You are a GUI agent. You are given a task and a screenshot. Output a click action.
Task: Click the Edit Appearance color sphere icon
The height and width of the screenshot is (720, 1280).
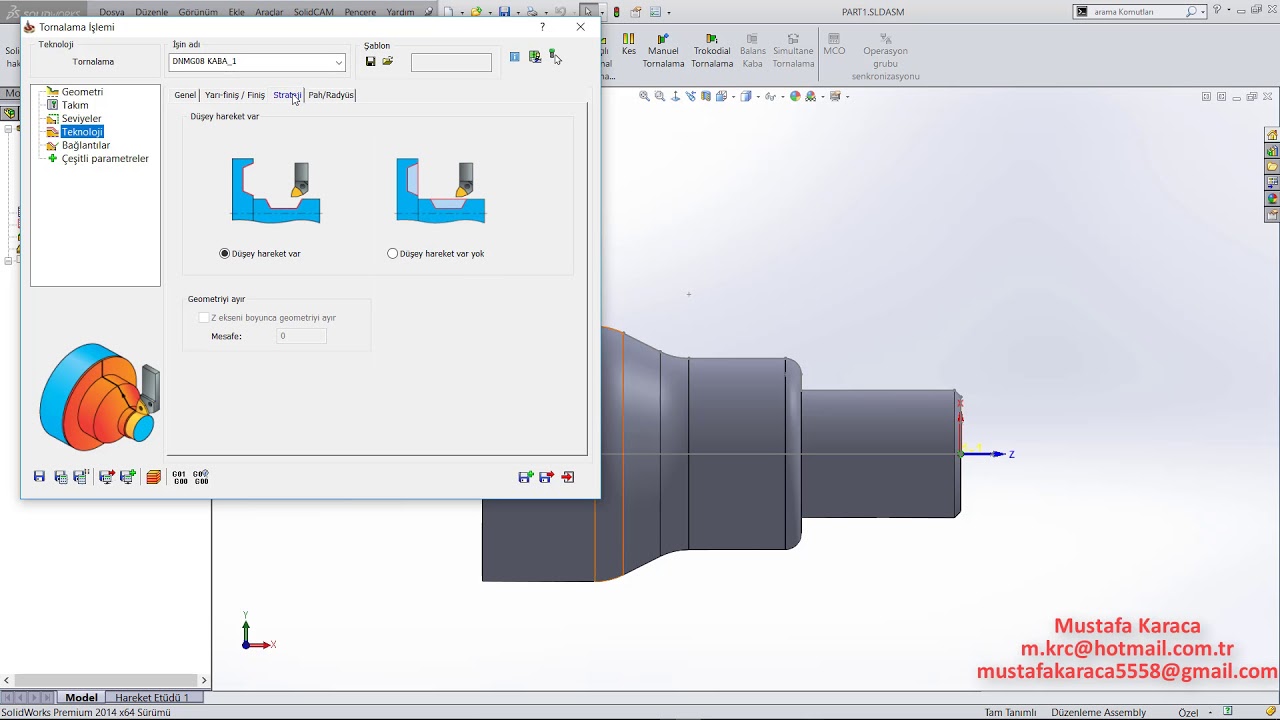(795, 96)
